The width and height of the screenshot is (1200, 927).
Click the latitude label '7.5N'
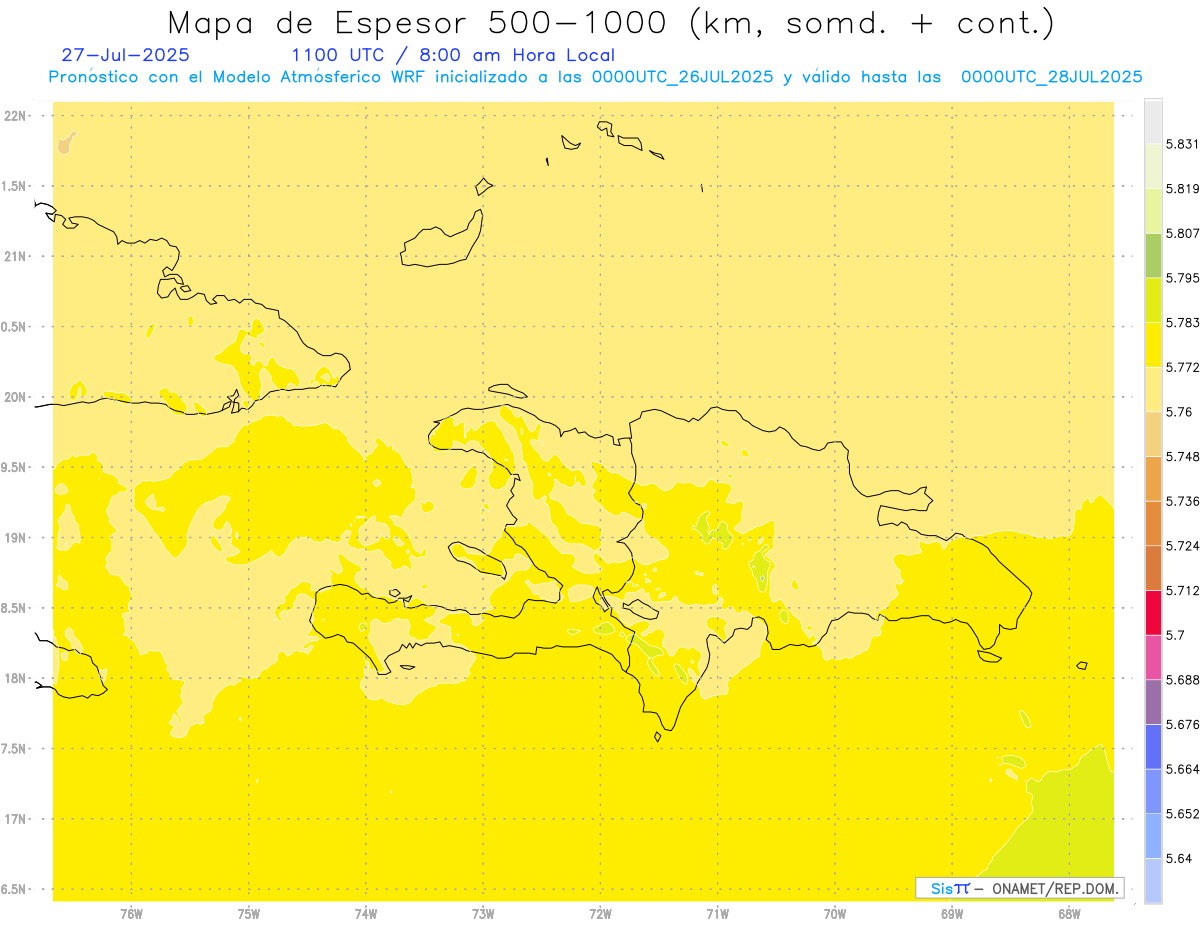tap(15, 749)
